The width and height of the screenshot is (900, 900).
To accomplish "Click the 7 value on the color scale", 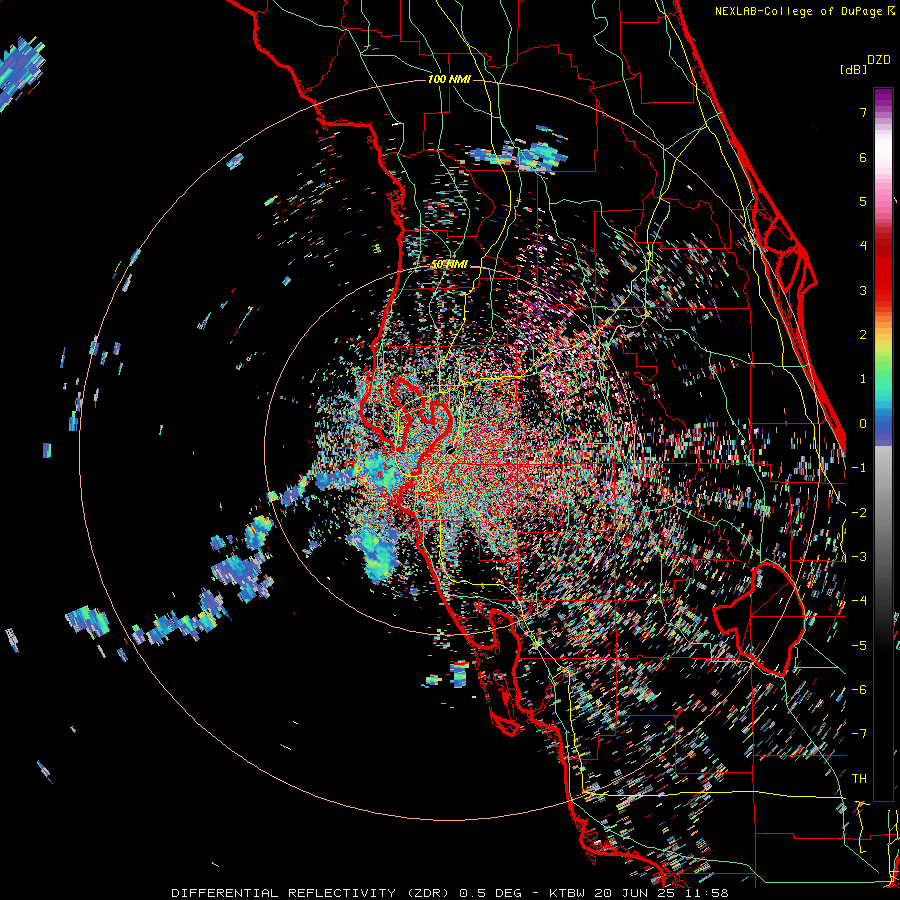I will coord(863,112).
